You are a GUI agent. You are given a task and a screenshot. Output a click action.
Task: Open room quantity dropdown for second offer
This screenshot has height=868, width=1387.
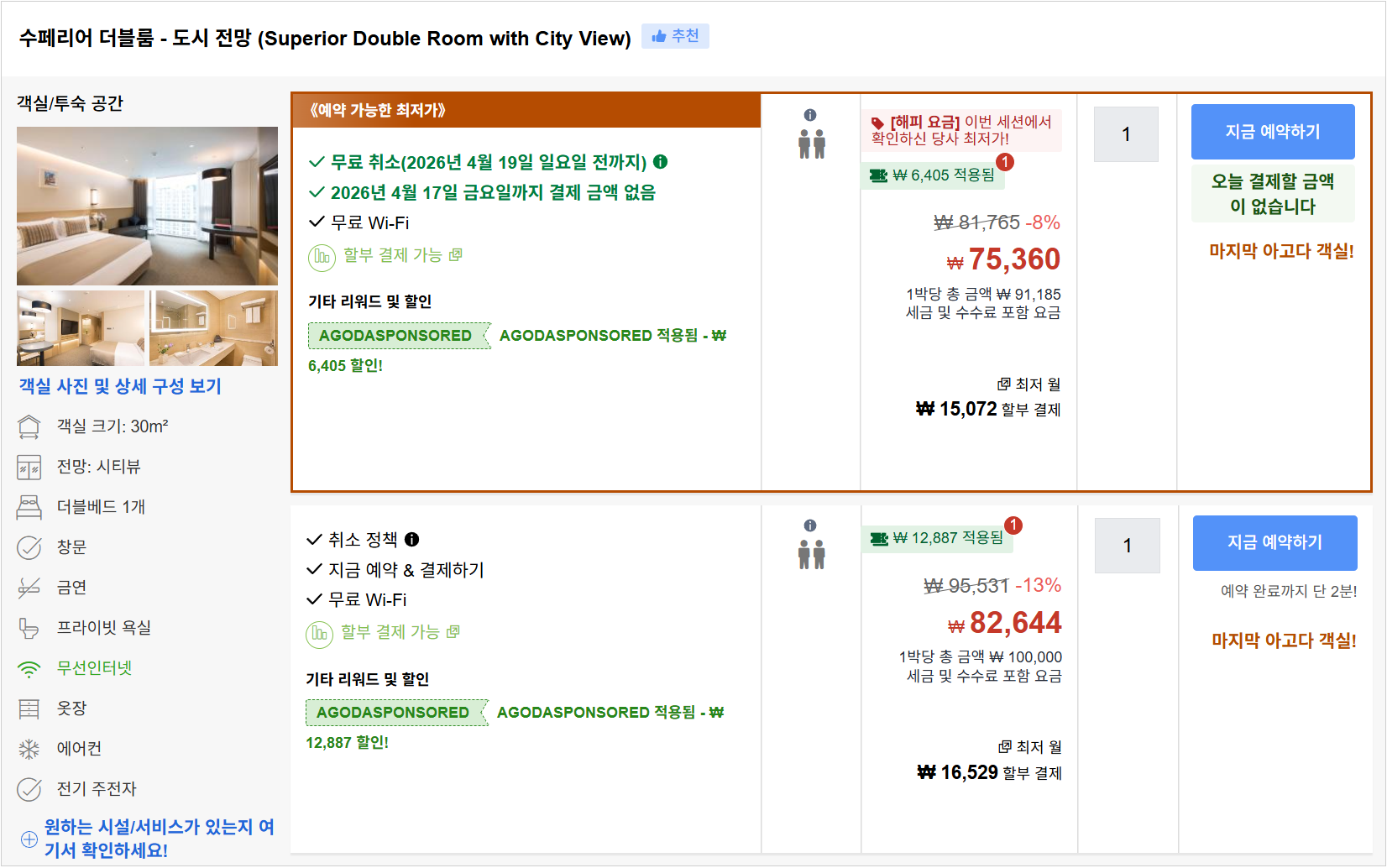pos(1128,546)
